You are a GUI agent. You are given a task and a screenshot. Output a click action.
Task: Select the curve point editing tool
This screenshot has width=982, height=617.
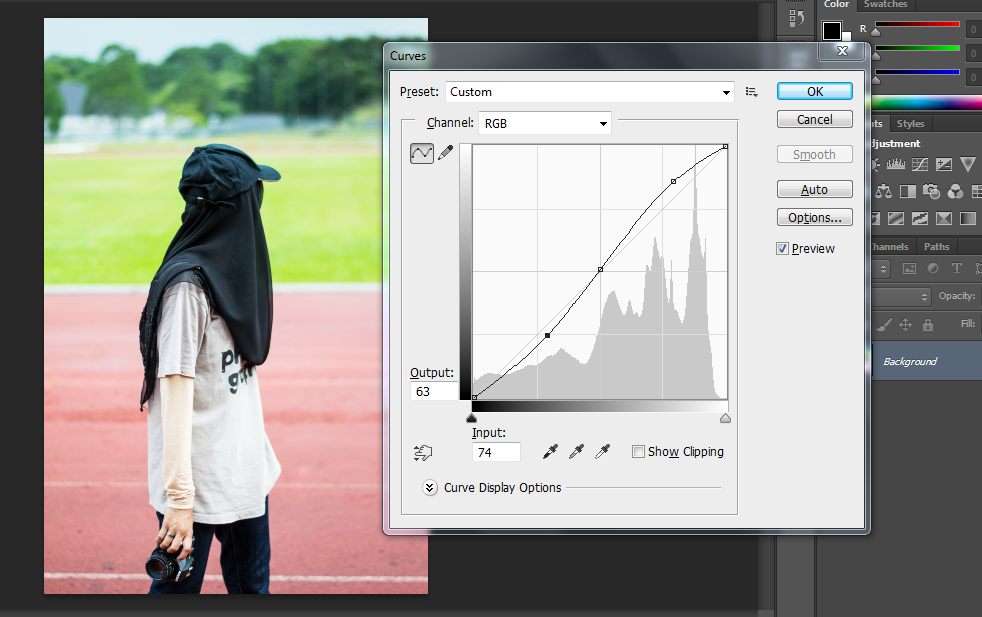tap(421, 153)
